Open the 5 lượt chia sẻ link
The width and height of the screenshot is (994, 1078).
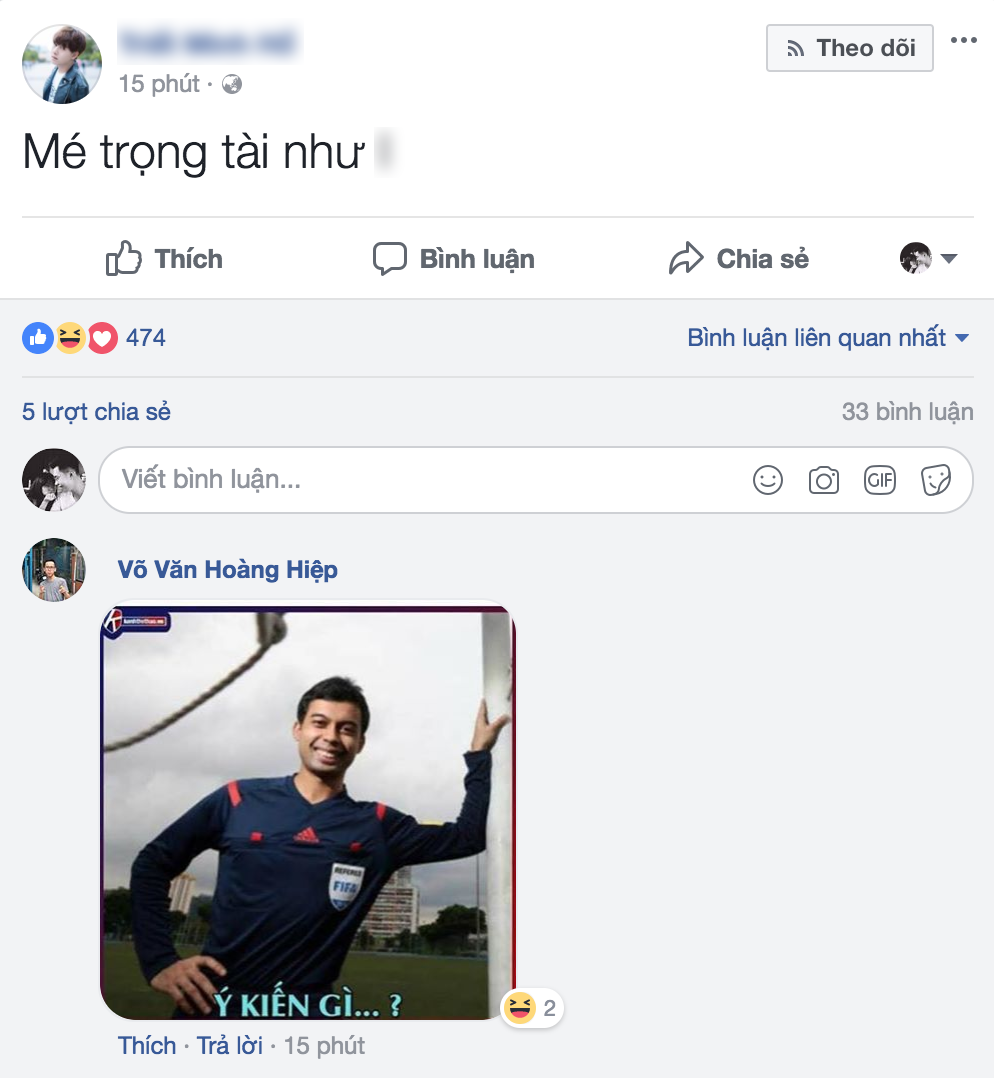(96, 412)
